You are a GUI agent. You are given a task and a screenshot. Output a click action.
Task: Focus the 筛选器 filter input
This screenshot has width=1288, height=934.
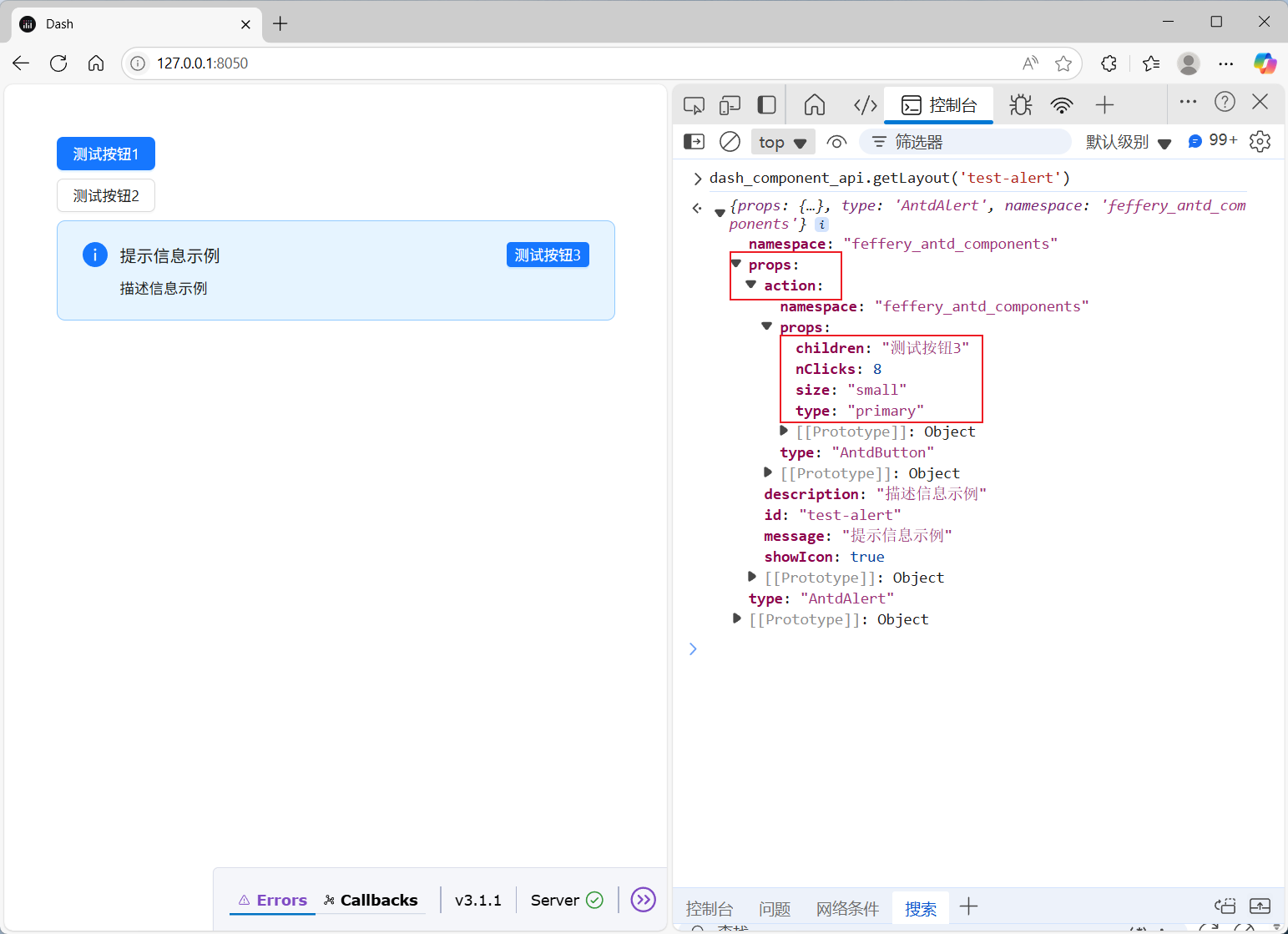[966, 142]
